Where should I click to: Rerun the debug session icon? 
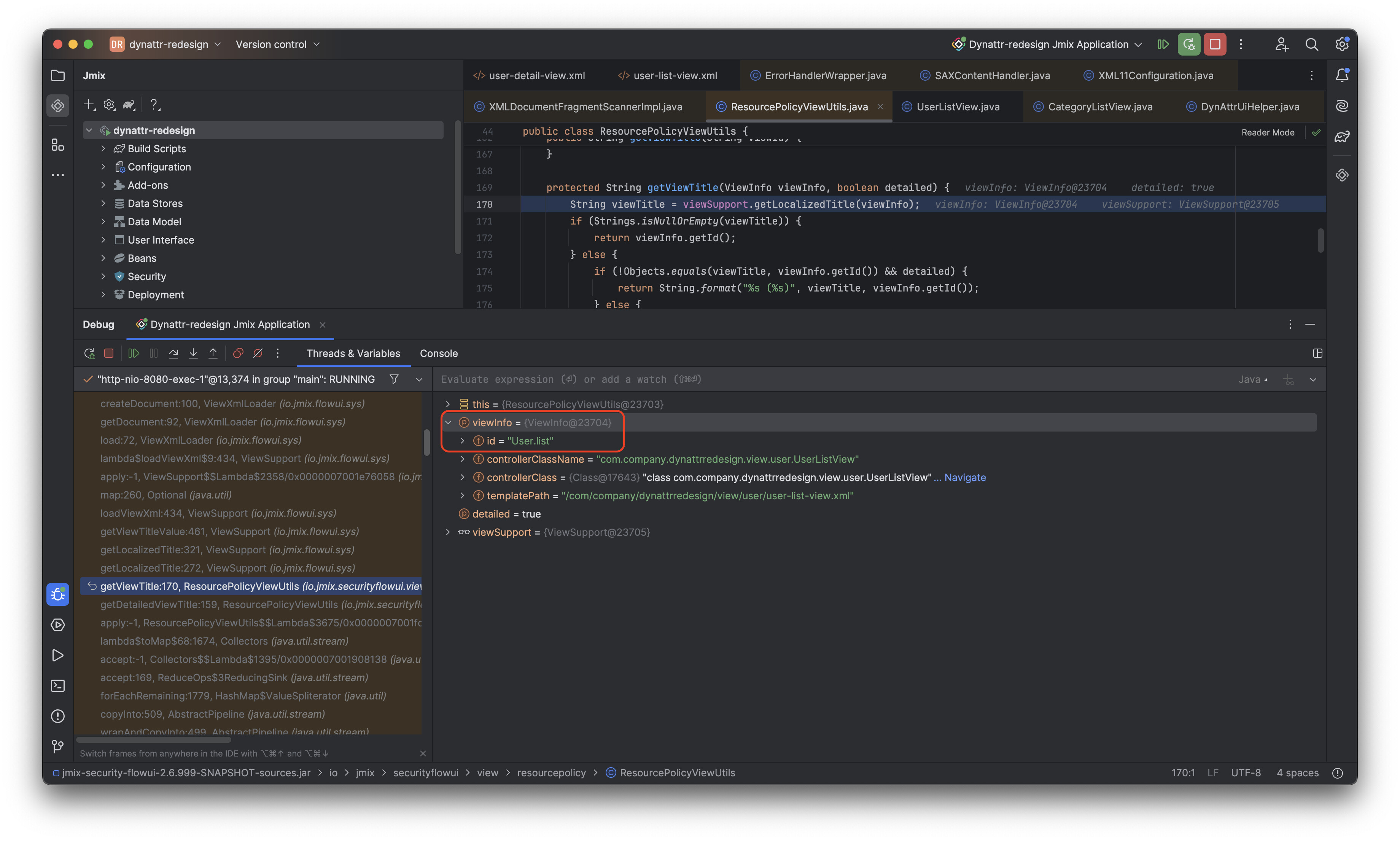coord(89,353)
